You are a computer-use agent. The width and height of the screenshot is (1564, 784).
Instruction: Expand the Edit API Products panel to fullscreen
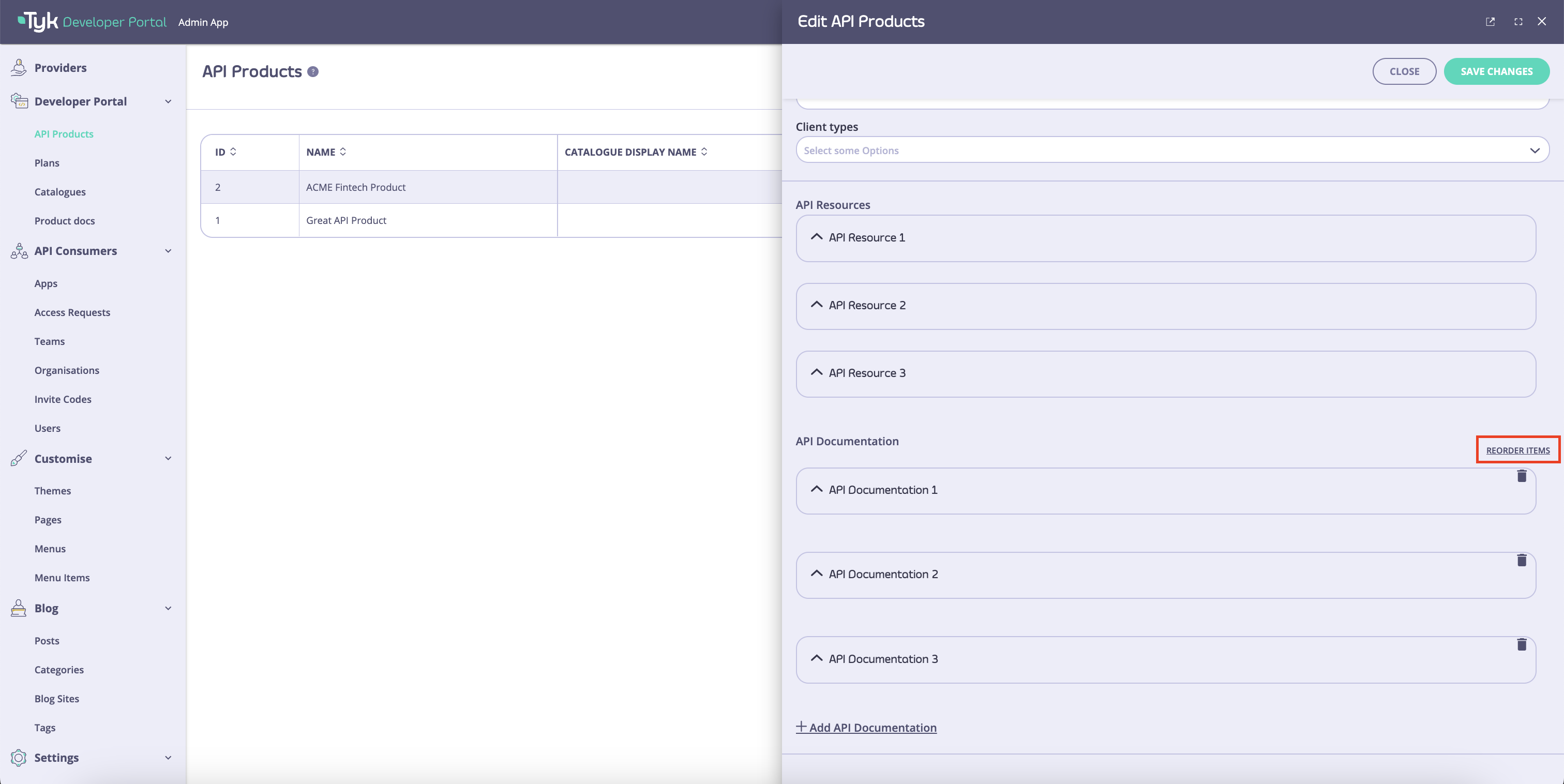(x=1518, y=21)
